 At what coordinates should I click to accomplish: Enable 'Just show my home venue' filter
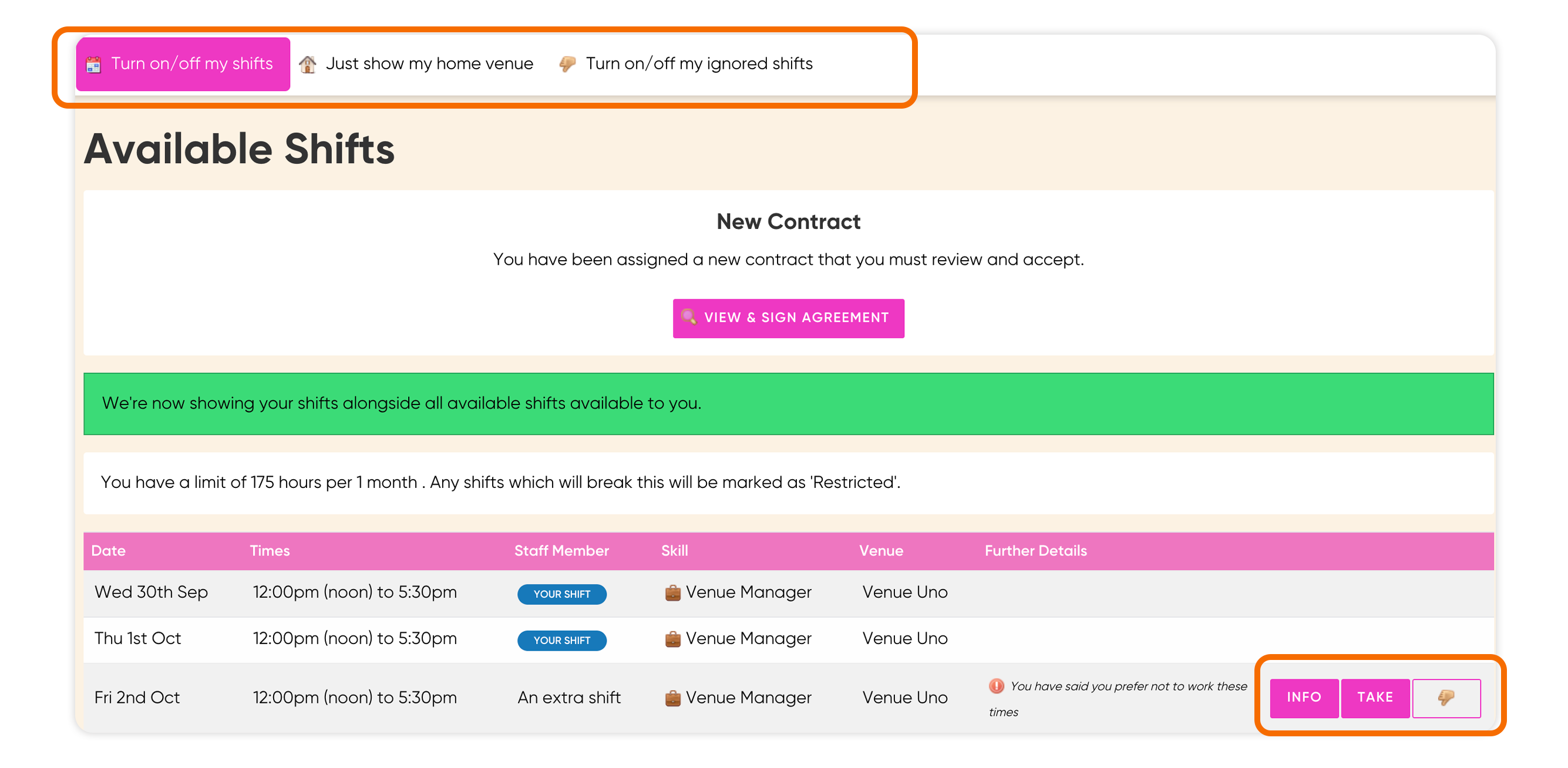(416, 64)
